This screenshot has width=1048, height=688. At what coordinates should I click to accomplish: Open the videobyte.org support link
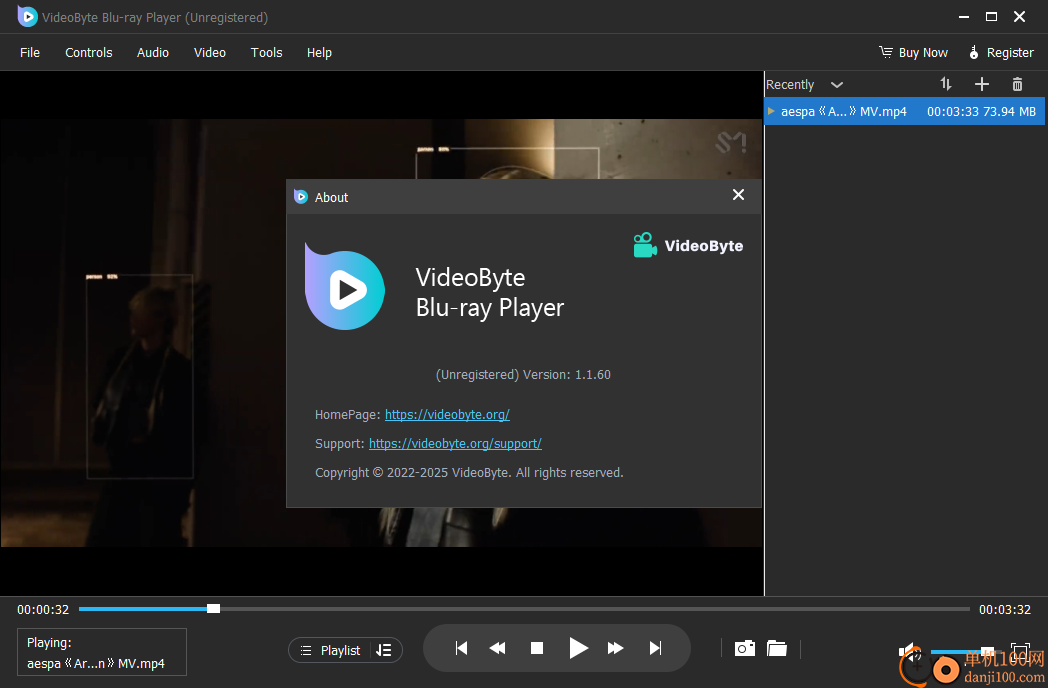point(455,444)
